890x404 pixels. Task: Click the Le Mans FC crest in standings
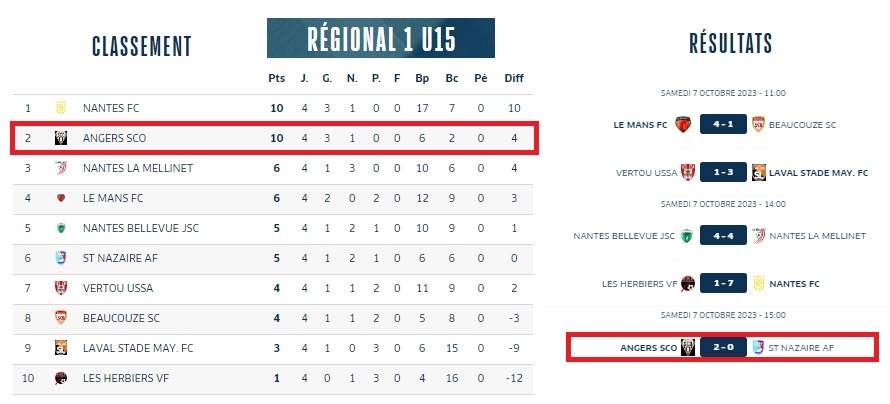coord(60,198)
